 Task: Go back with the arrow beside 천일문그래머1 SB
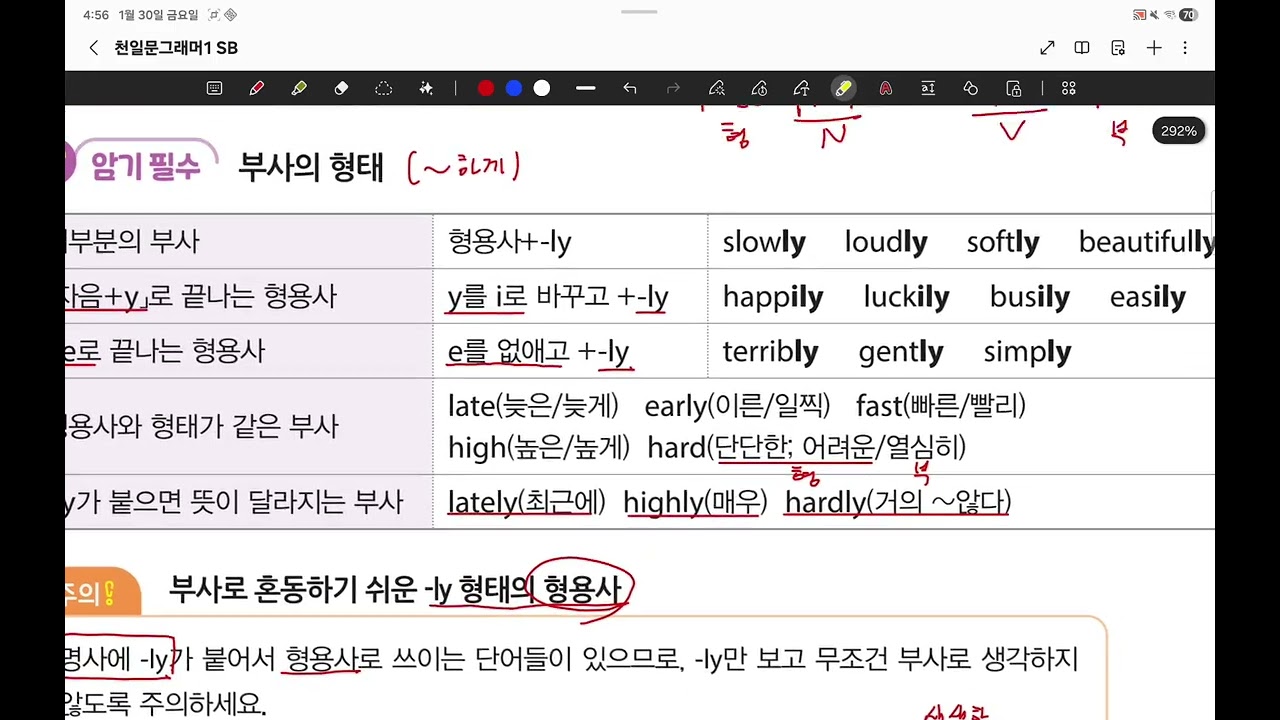[x=94, y=48]
